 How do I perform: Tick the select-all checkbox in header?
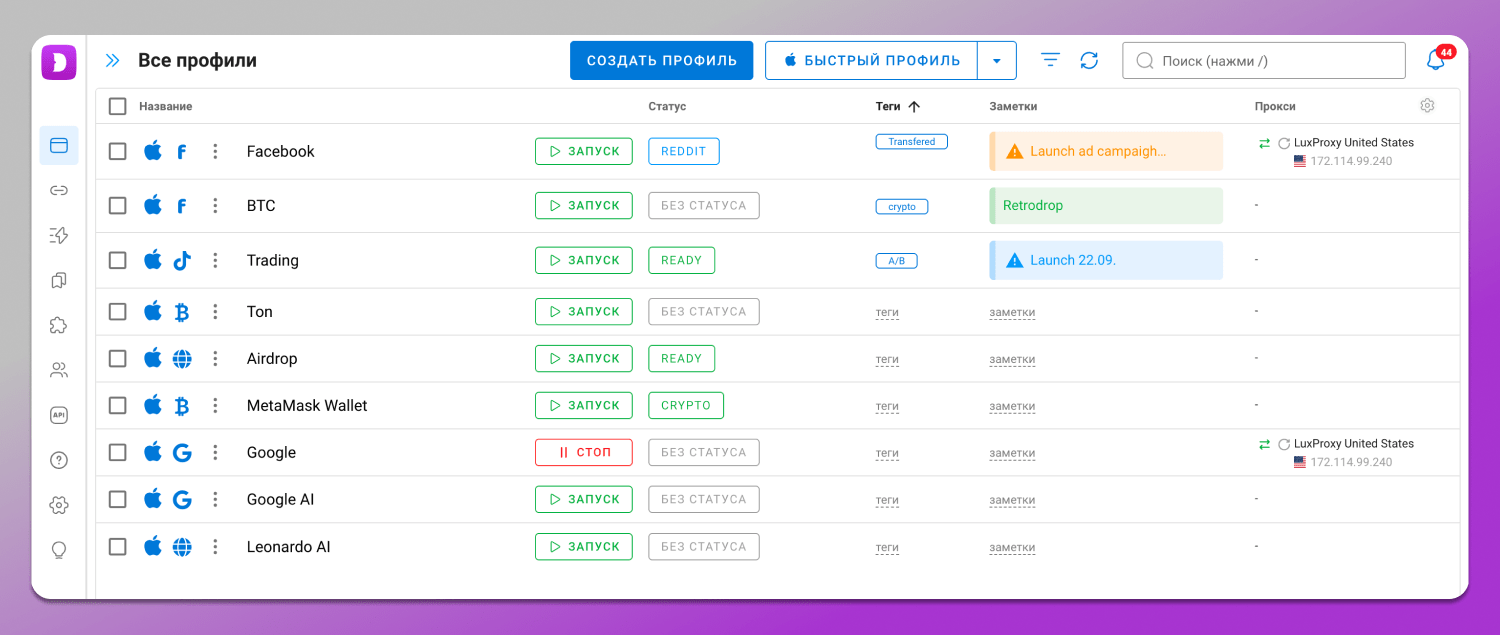[118, 106]
